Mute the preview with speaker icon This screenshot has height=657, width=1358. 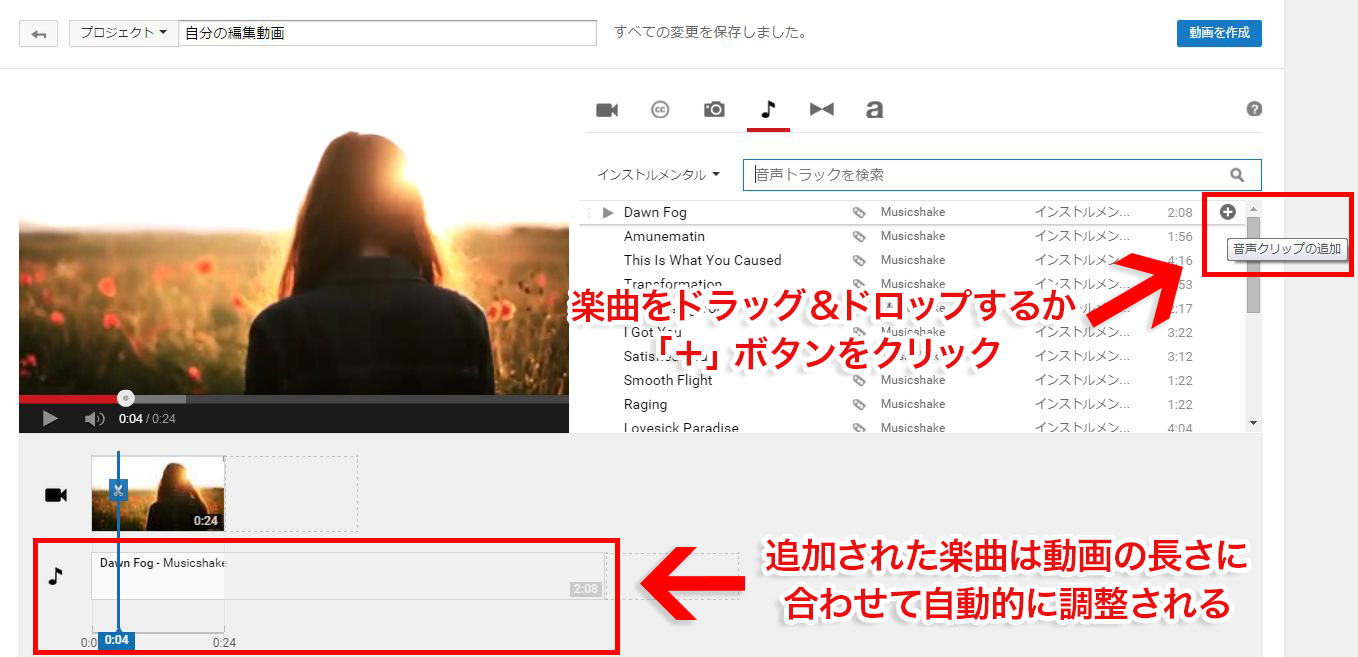94,419
